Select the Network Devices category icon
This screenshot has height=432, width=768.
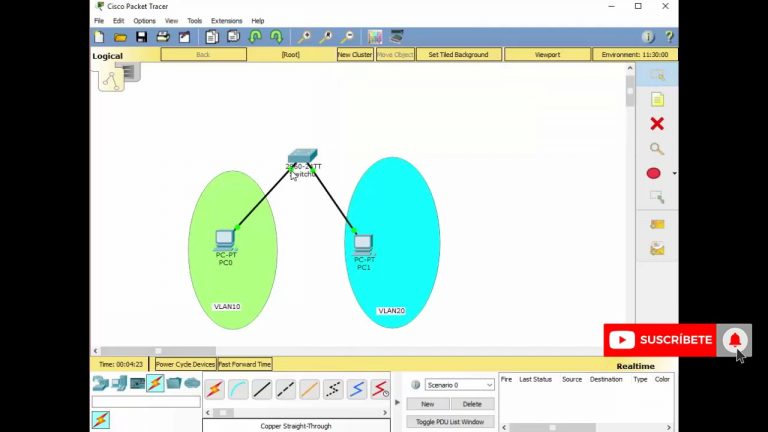click(100, 383)
